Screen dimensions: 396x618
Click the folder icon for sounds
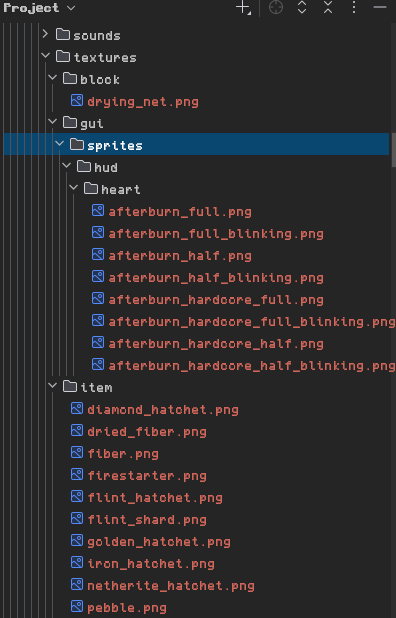pos(63,35)
